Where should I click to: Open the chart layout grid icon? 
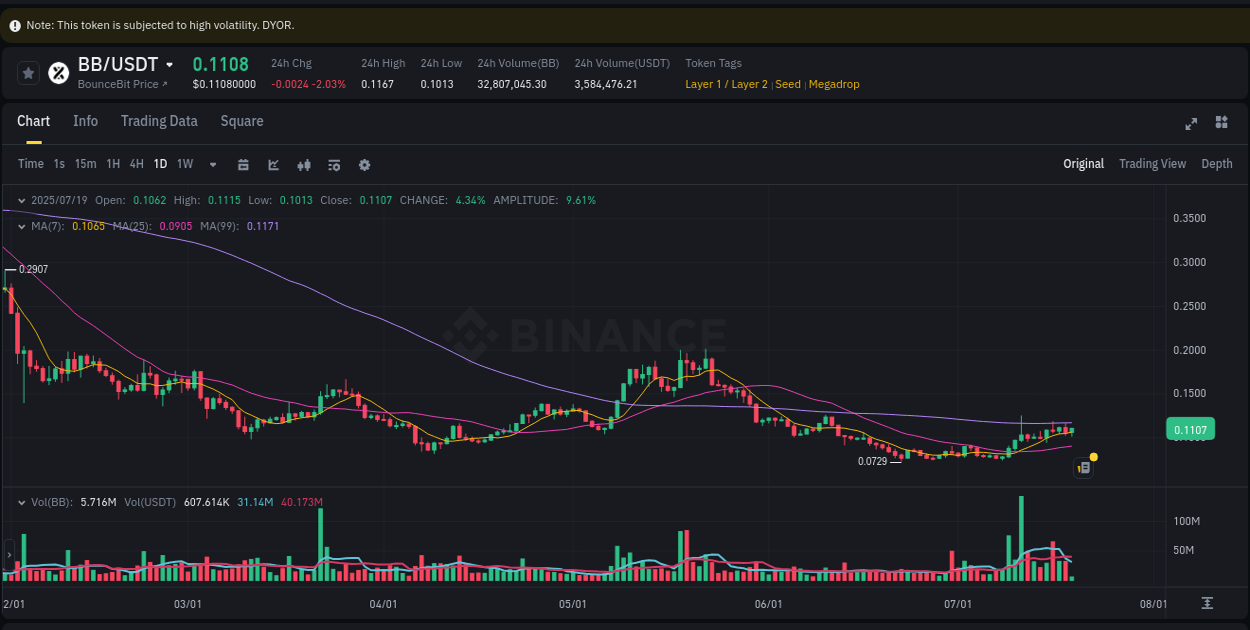[1221, 122]
